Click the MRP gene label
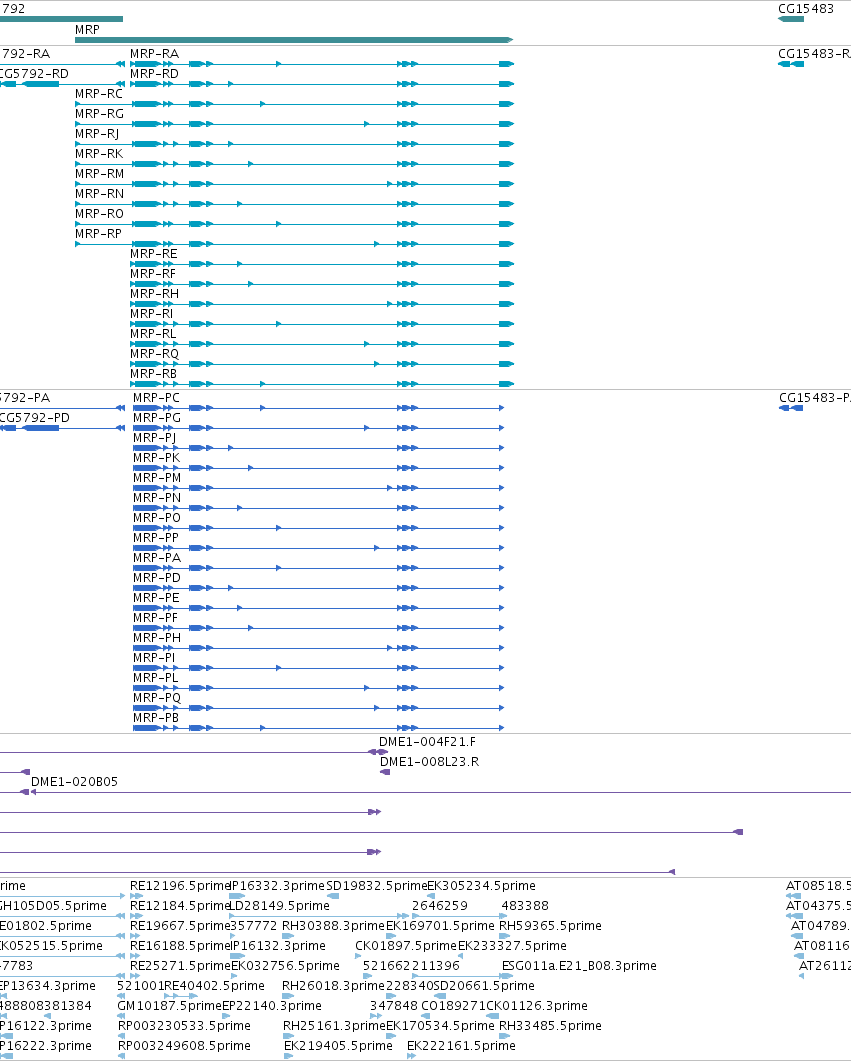This screenshot has width=851, height=1061. tap(87, 30)
